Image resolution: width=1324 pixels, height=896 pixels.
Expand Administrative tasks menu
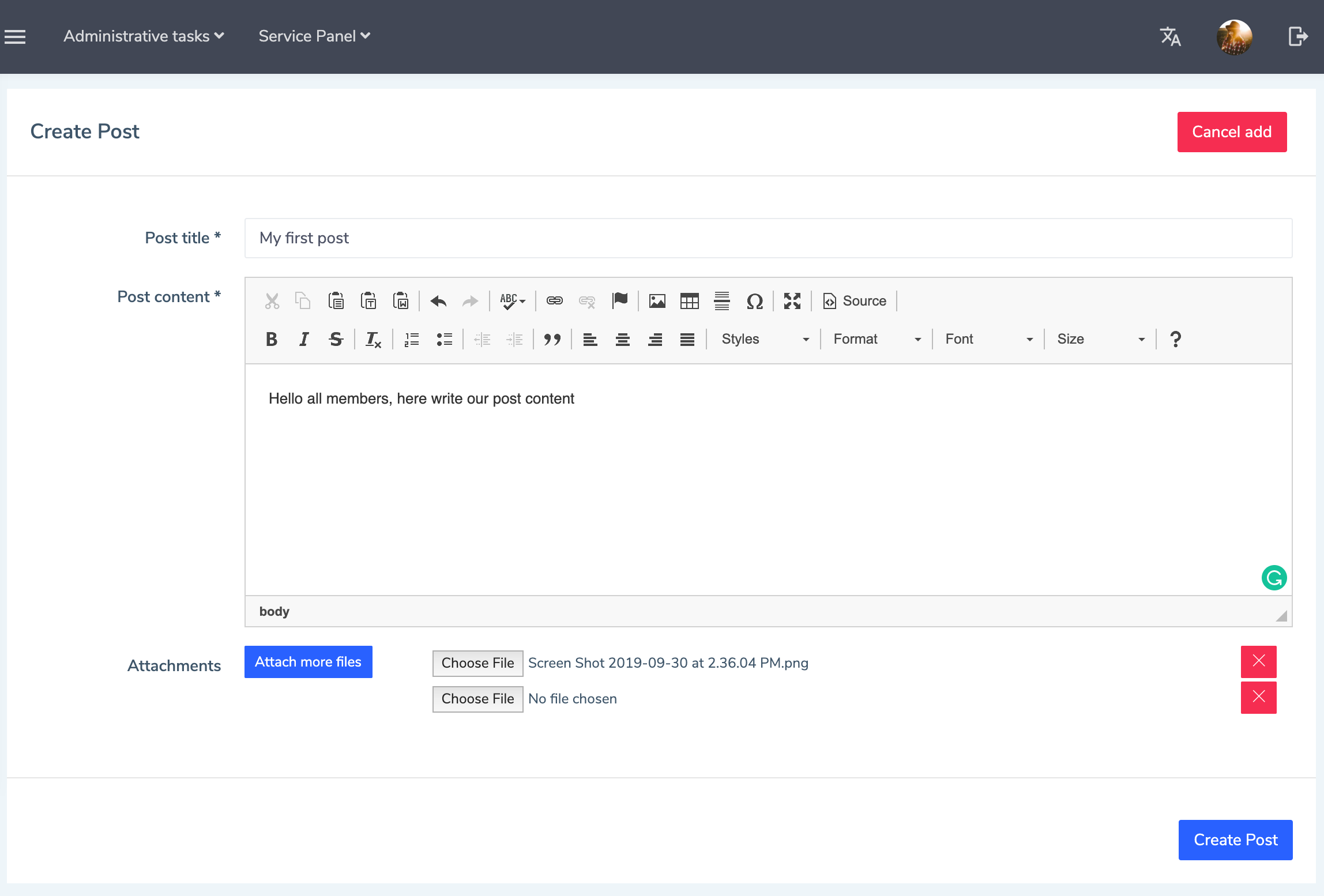[144, 36]
